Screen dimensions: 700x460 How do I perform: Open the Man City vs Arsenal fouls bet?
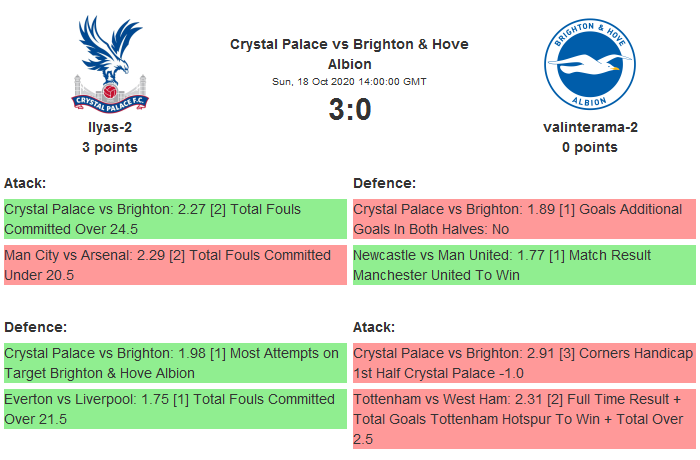click(175, 265)
